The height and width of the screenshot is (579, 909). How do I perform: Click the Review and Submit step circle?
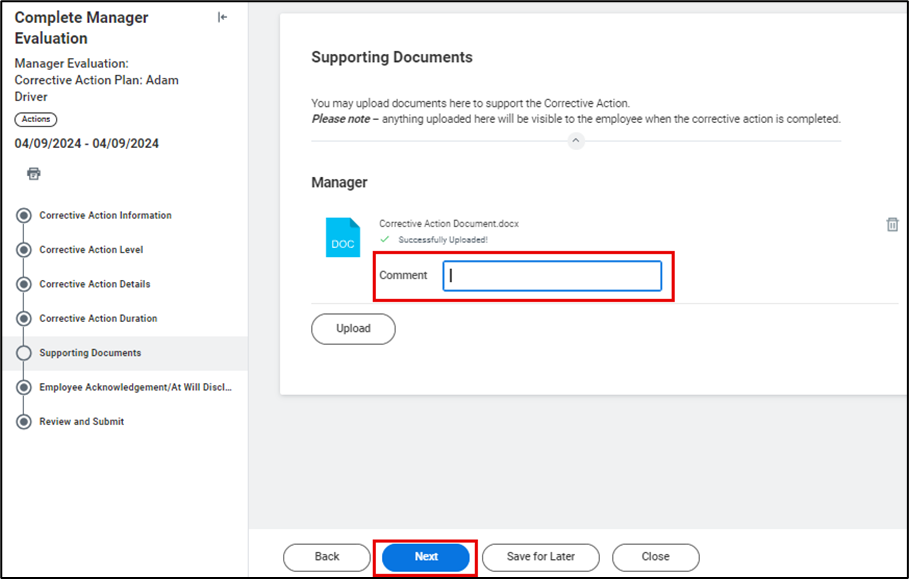[x=24, y=422]
